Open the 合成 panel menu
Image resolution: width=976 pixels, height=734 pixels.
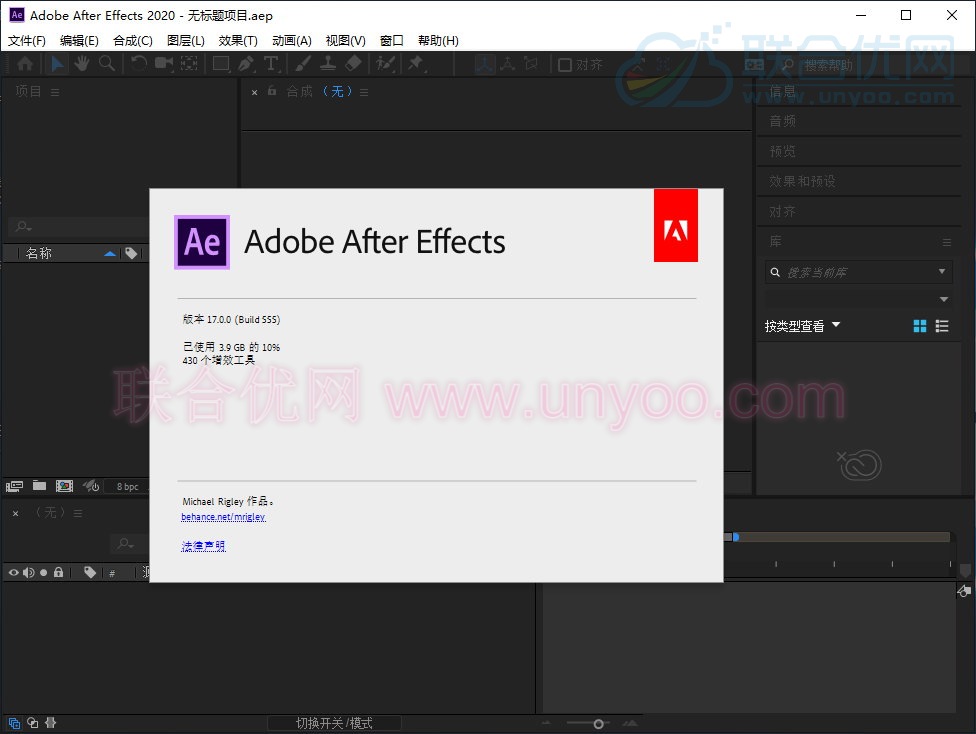tap(364, 92)
